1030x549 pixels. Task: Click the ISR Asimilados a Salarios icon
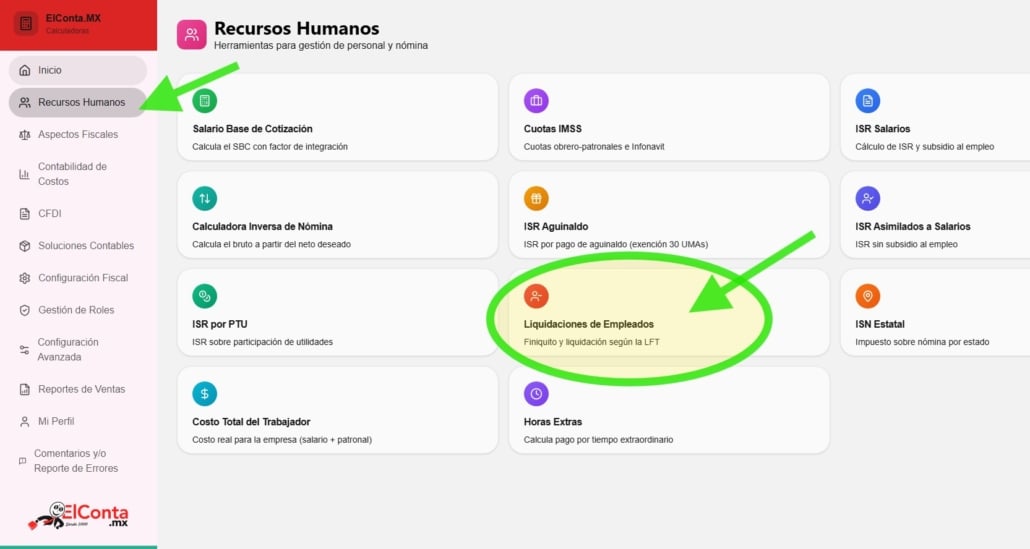(868, 198)
